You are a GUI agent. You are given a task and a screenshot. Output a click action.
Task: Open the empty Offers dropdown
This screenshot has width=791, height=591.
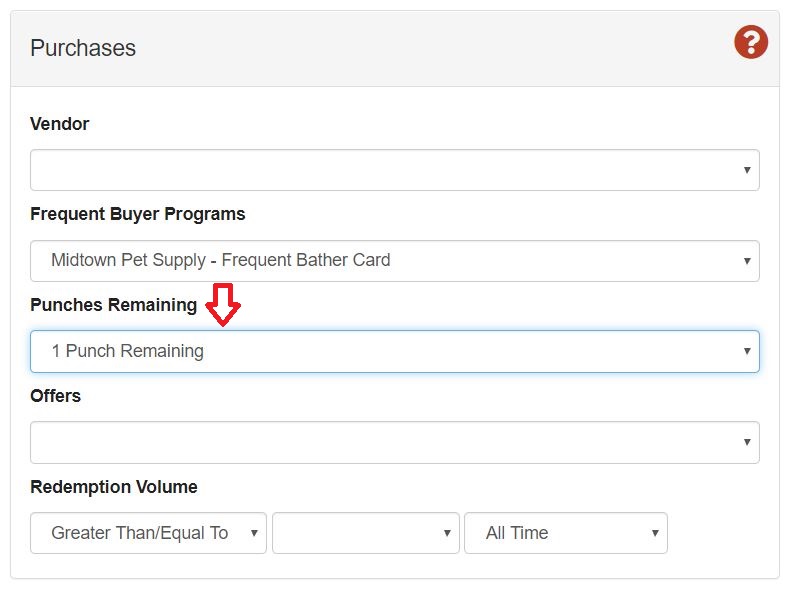pos(394,442)
